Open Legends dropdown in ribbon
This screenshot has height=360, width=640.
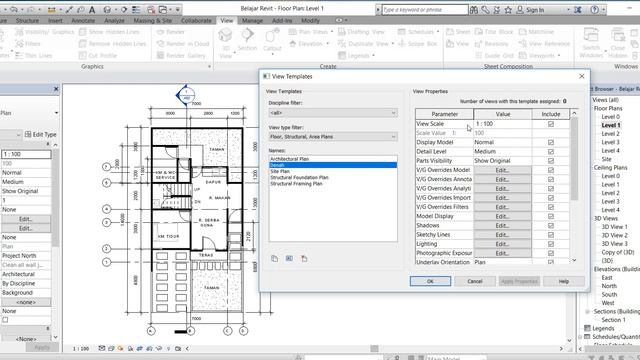point(357,56)
